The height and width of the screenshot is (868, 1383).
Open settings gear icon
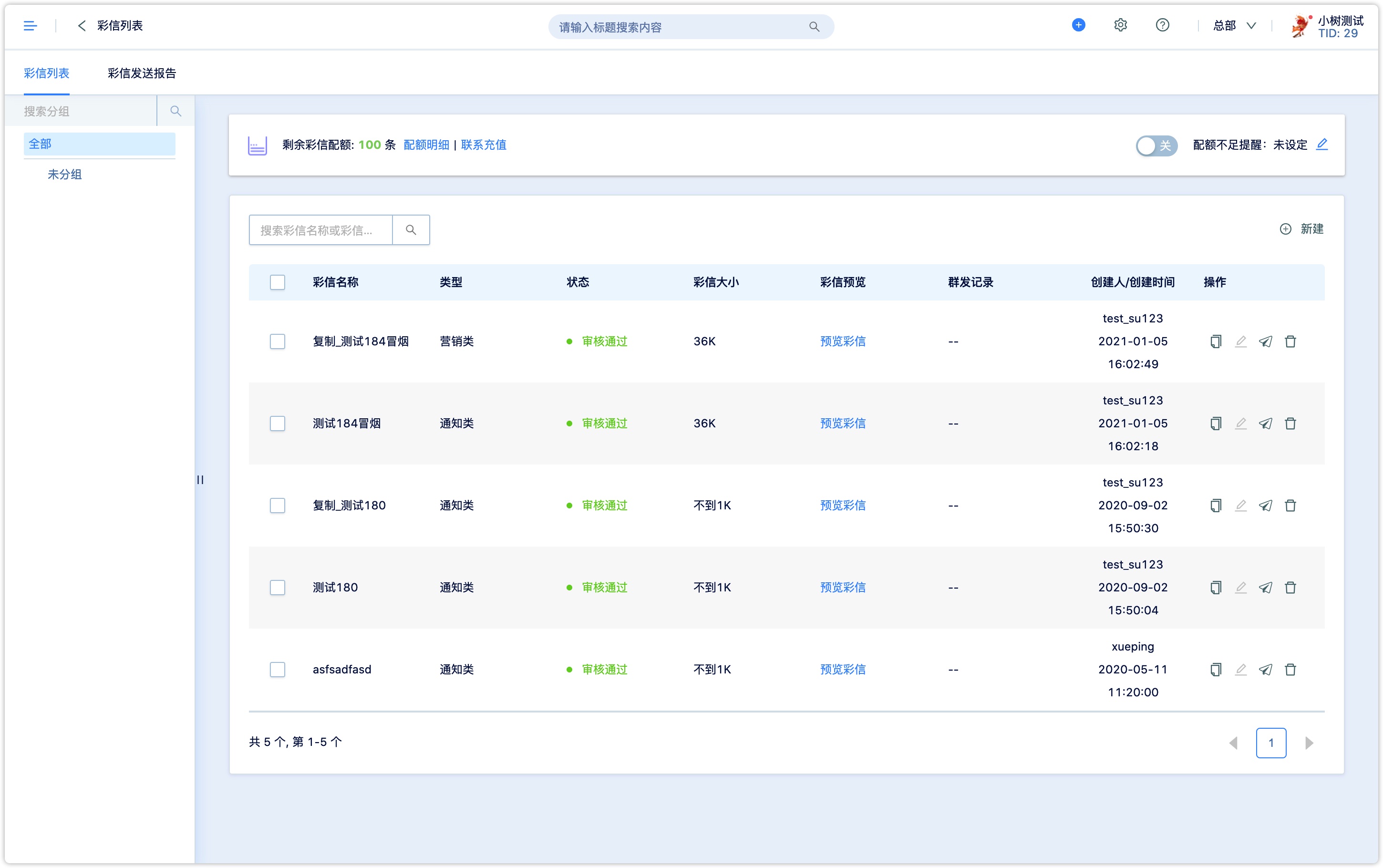pyautogui.click(x=1120, y=25)
